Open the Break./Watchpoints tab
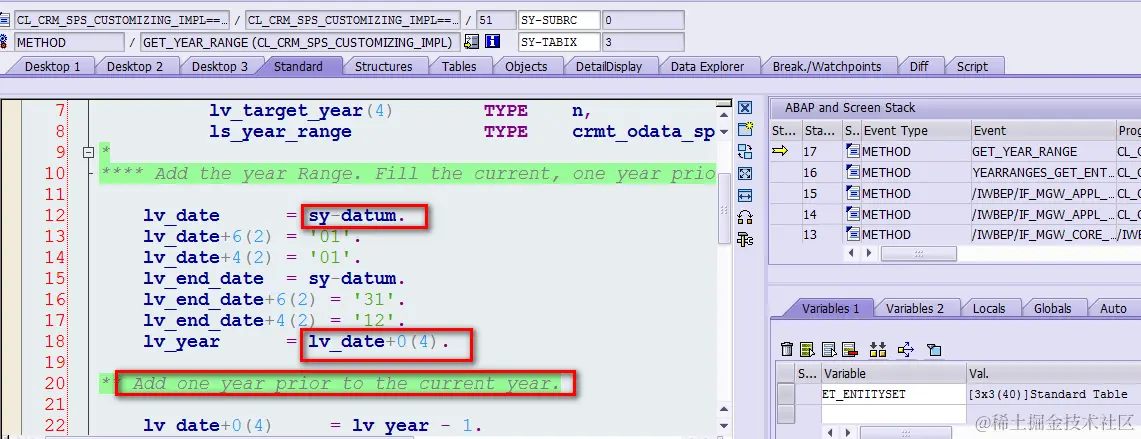 [827, 66]
